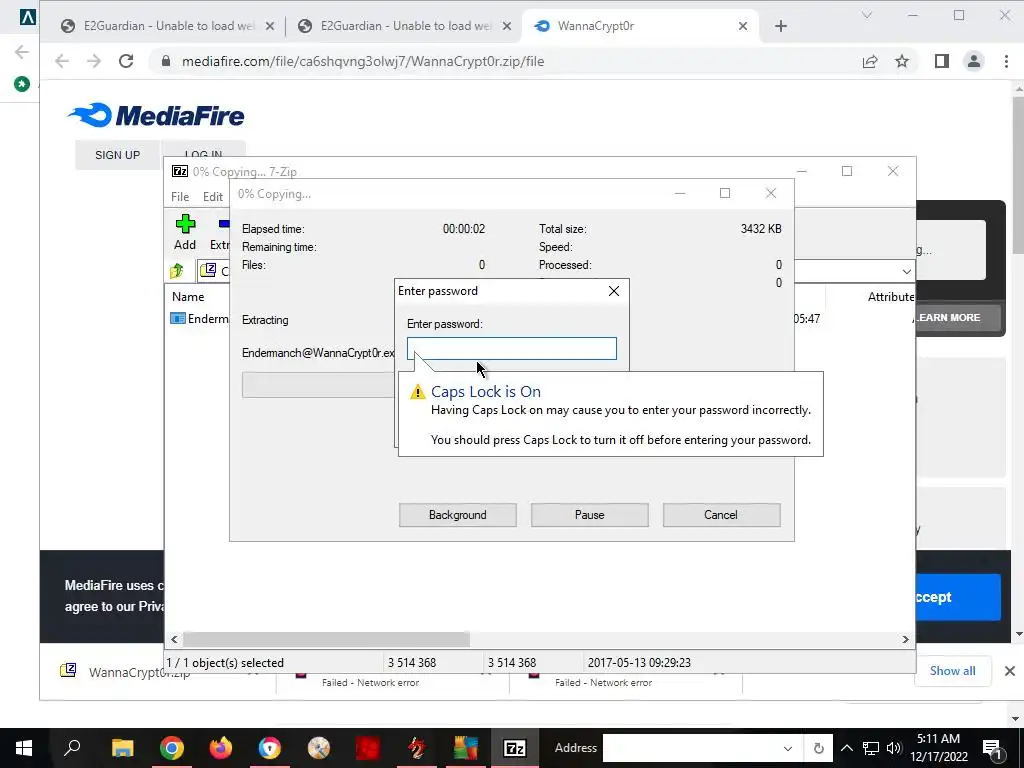Click the green extension icon at left edge
The width and height of the screenshot is (1024, 768).
(x=22, y=84)
